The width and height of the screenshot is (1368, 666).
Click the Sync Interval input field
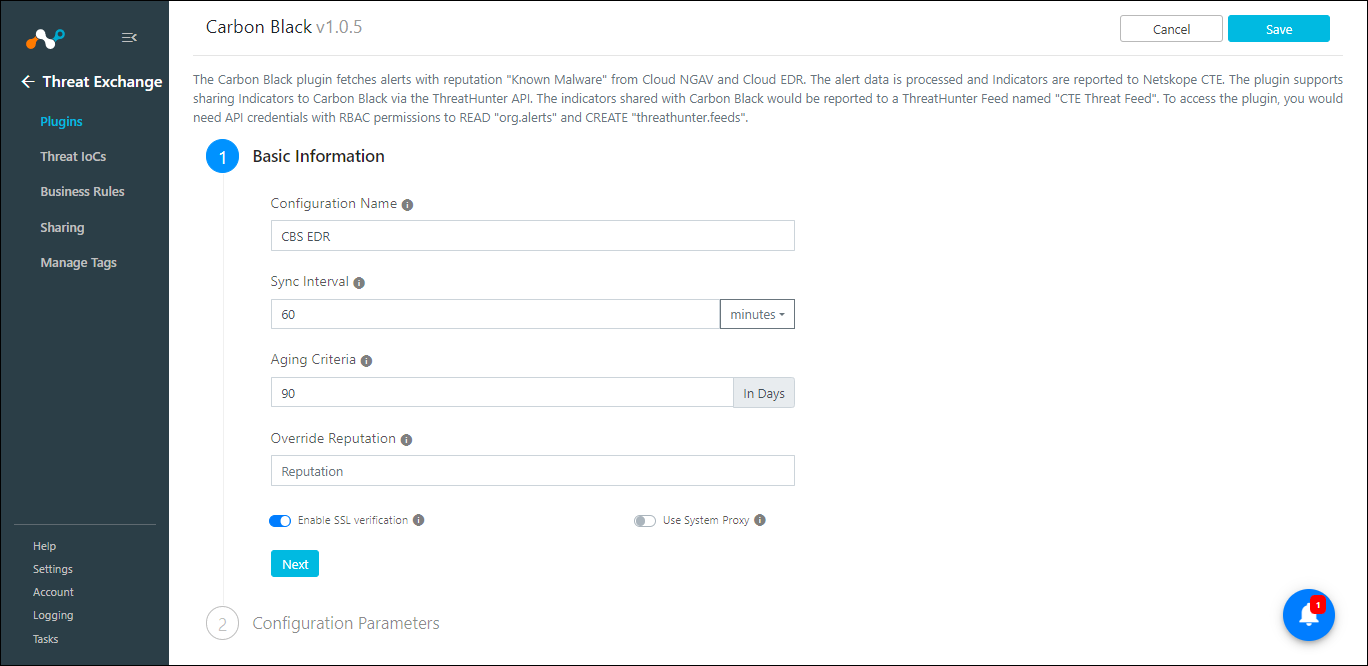(495, 314)
